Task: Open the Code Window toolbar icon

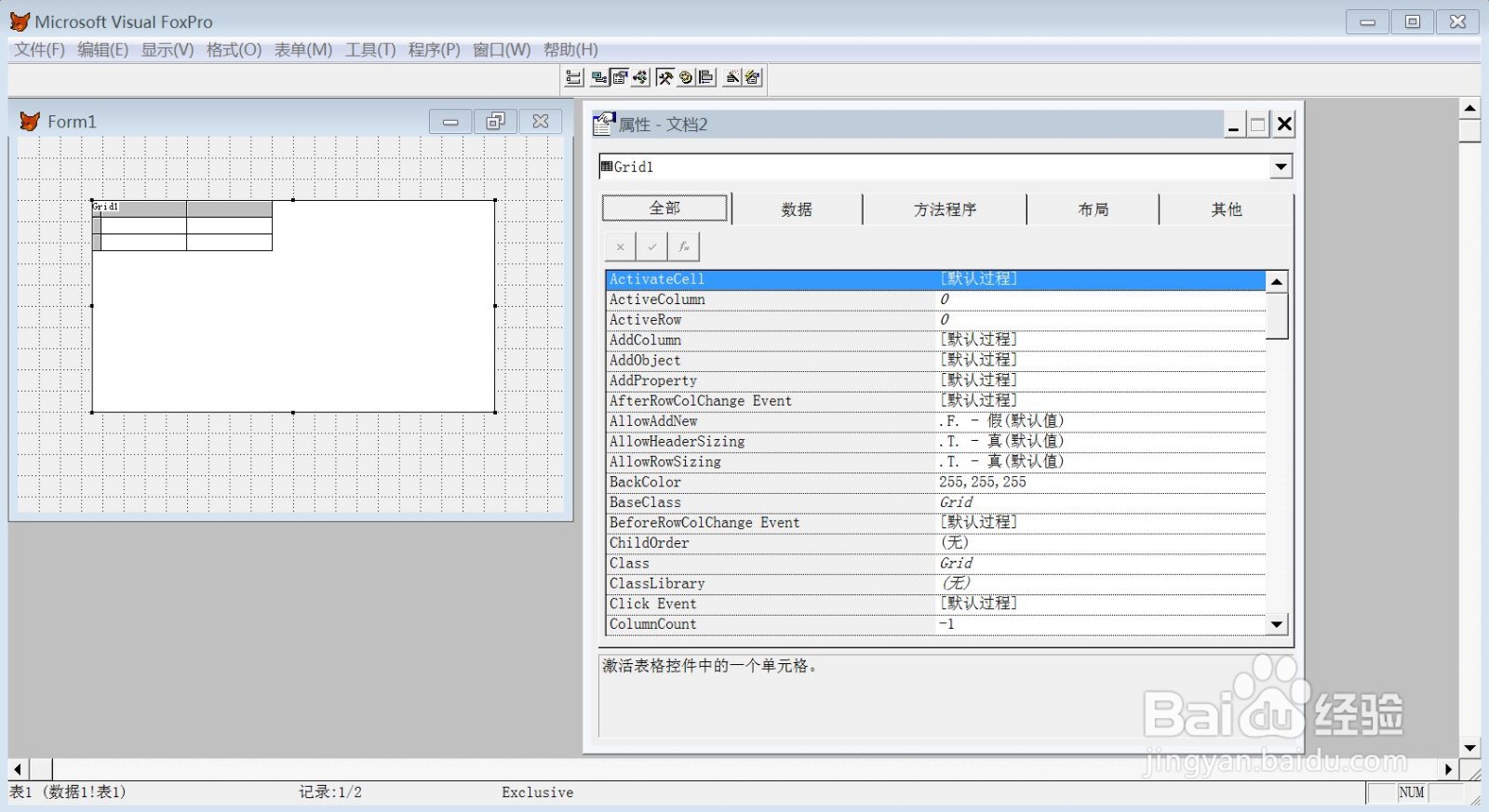Action: (640, 77)
